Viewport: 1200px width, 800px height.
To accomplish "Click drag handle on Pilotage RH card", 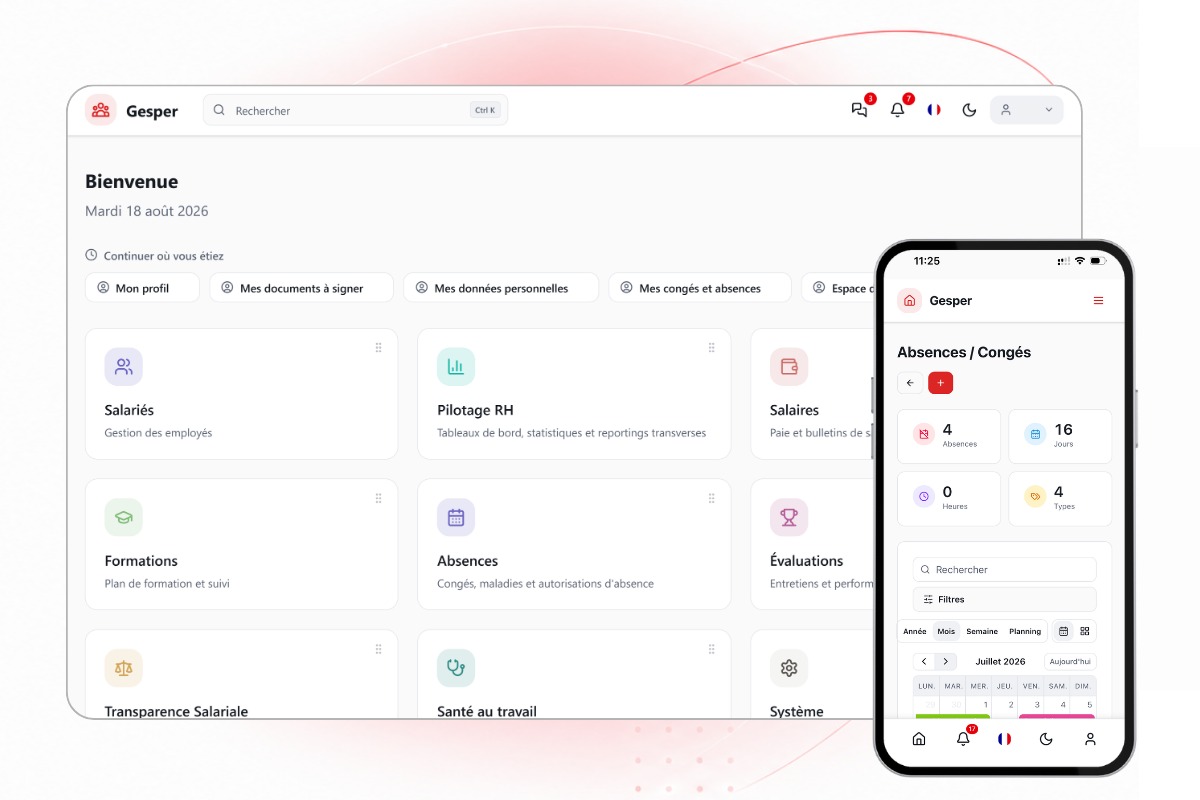I will click(711, 348).
